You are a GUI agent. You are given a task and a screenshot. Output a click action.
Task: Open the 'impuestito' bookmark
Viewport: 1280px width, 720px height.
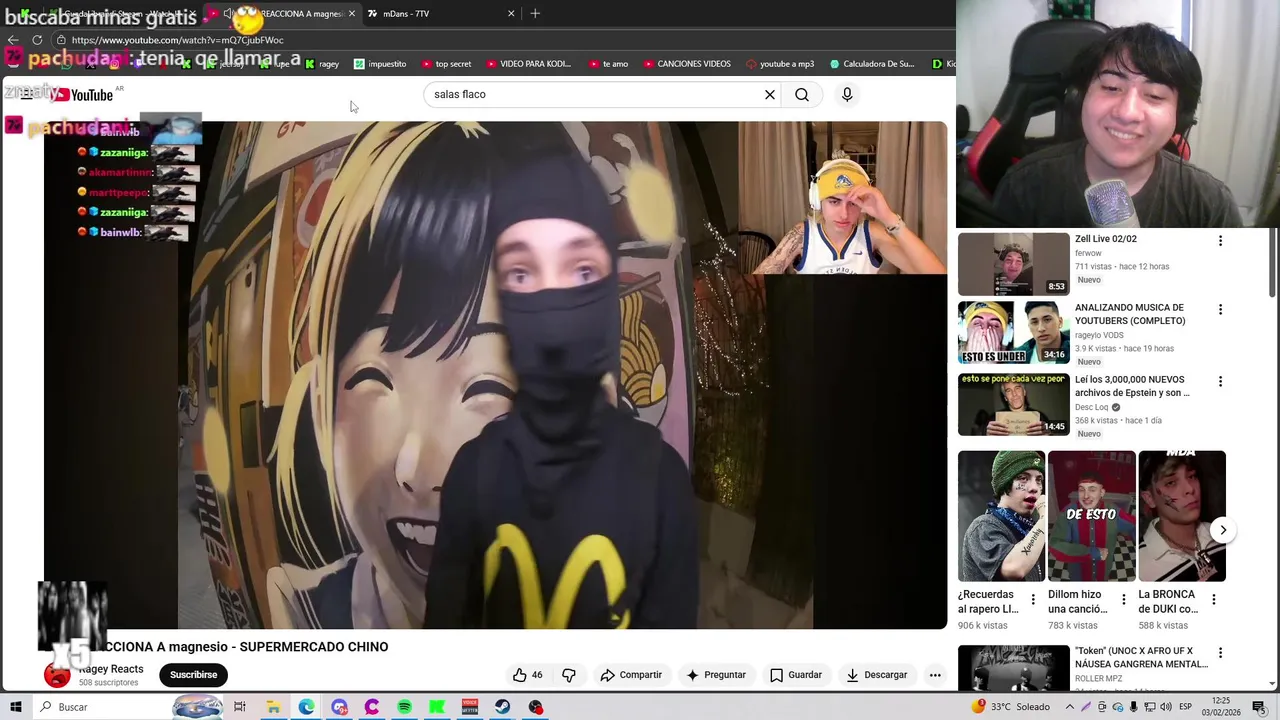pos(380,64)
